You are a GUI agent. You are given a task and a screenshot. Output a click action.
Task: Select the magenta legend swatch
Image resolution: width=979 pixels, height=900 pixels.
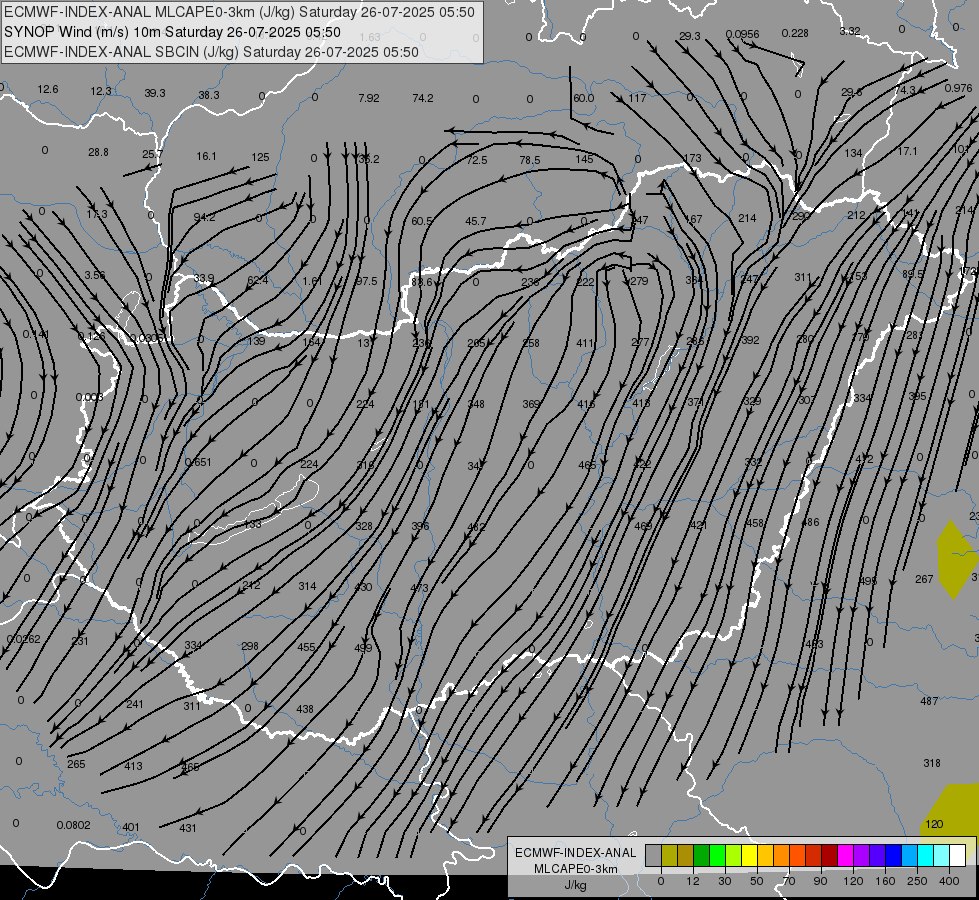846,855
